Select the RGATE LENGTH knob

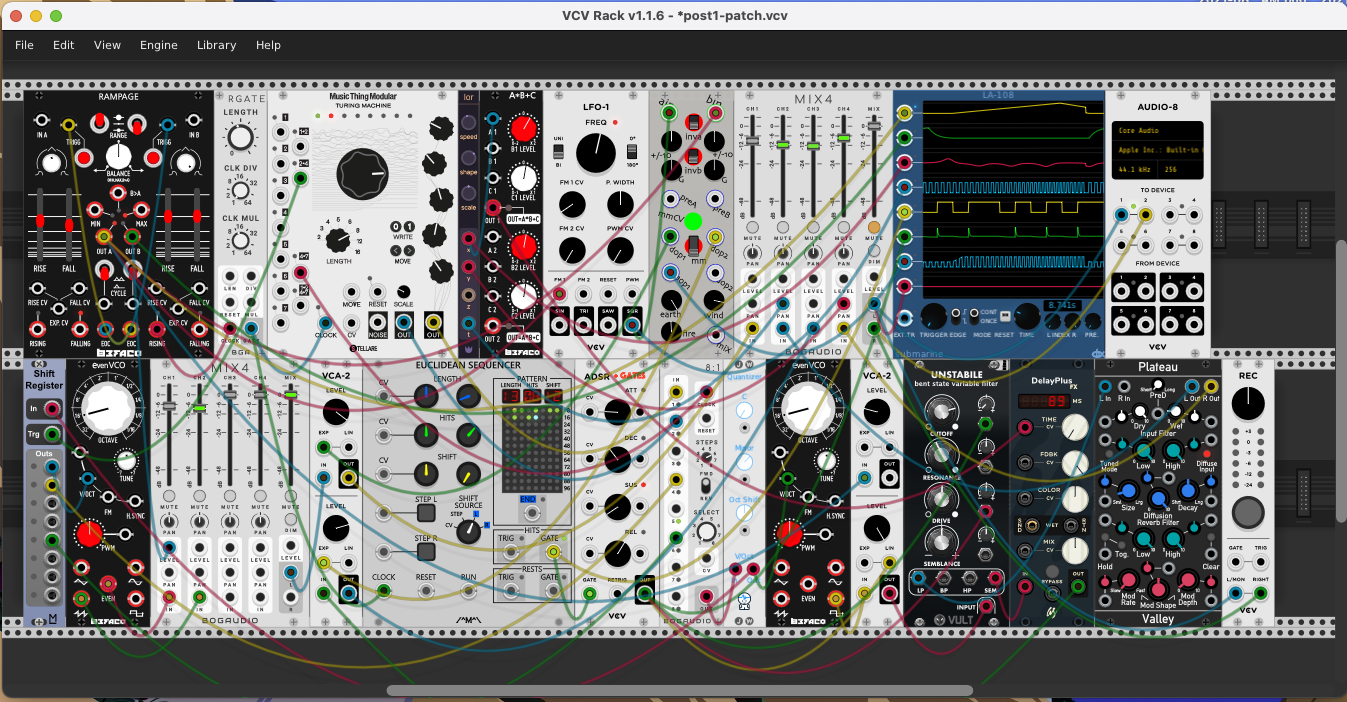point(241,135)
